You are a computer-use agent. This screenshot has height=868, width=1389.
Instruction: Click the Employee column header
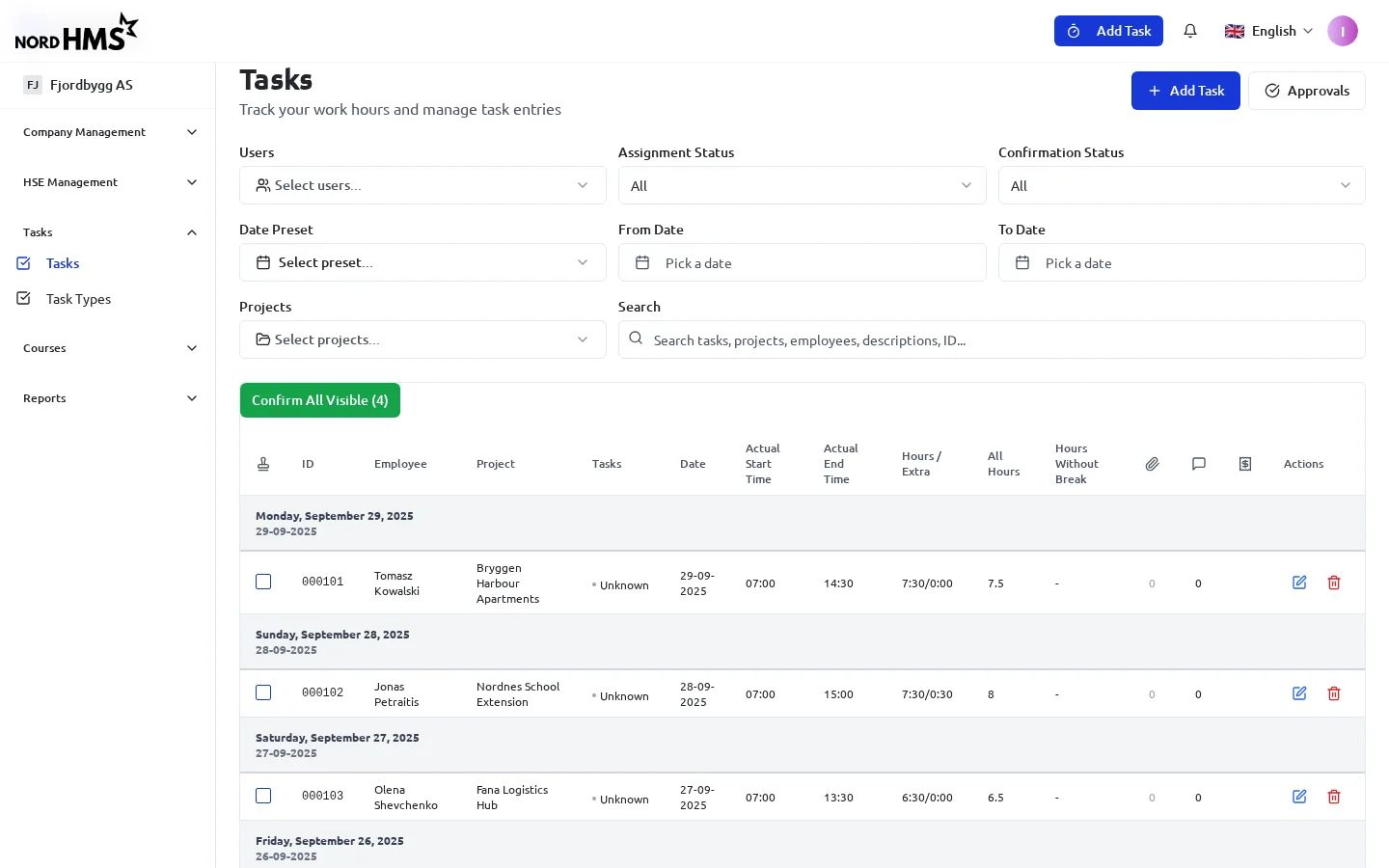pos(400,464)
